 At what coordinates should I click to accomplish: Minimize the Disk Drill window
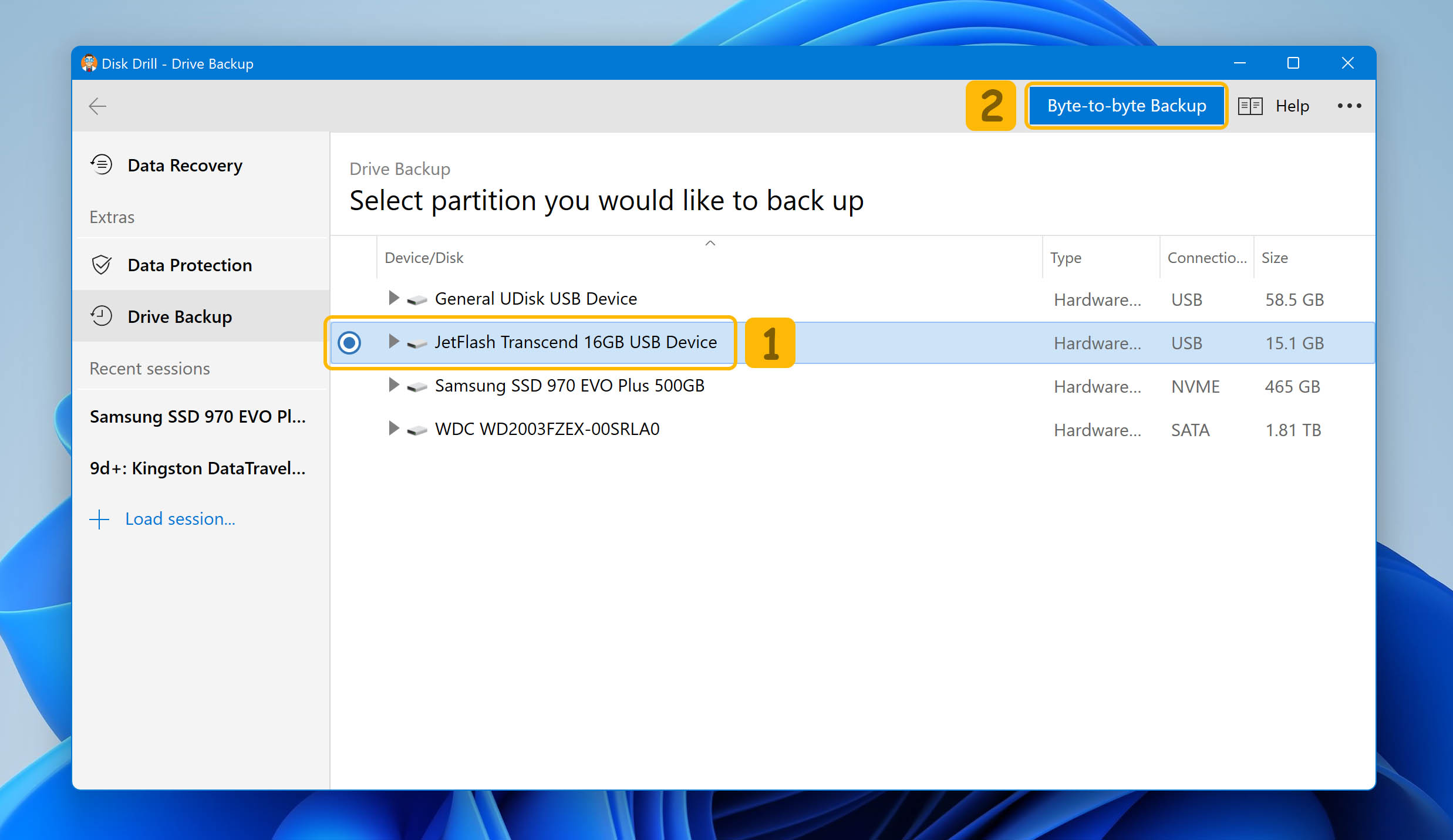[x=1239, y=63]
